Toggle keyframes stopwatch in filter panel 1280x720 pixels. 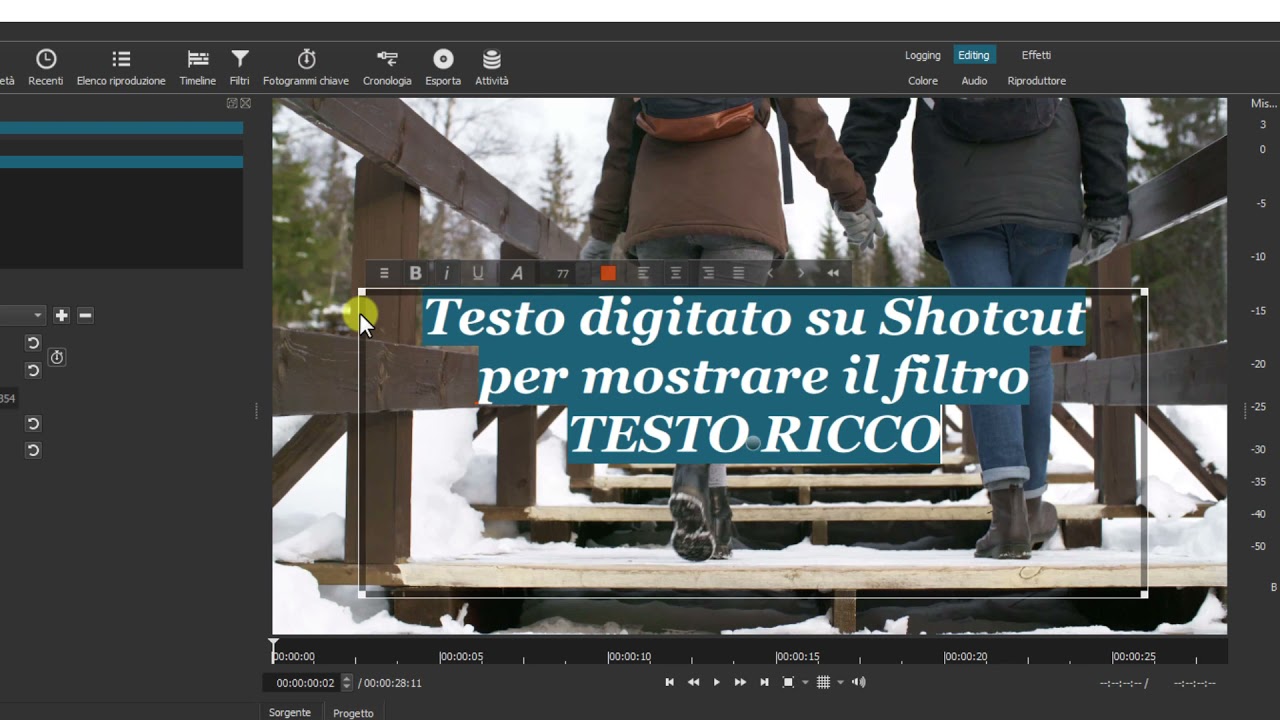[57, 357]
